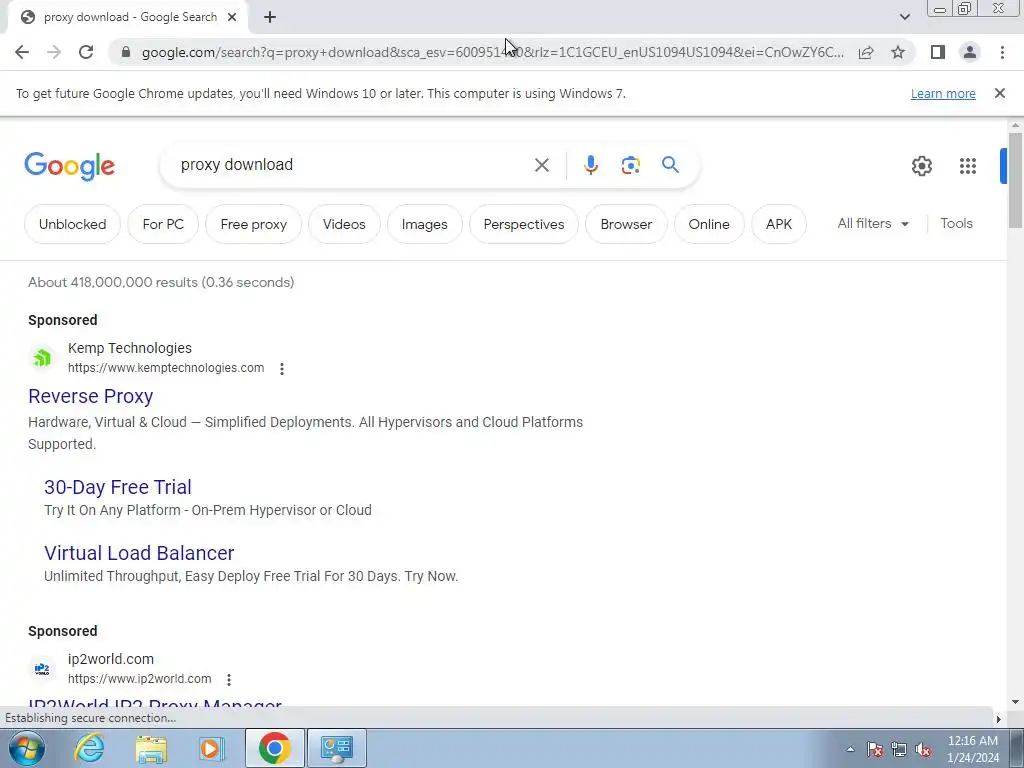The image size is (1024, 768).
Task: Open Windows Explorer from taskbar
Action: coord(151,748)
